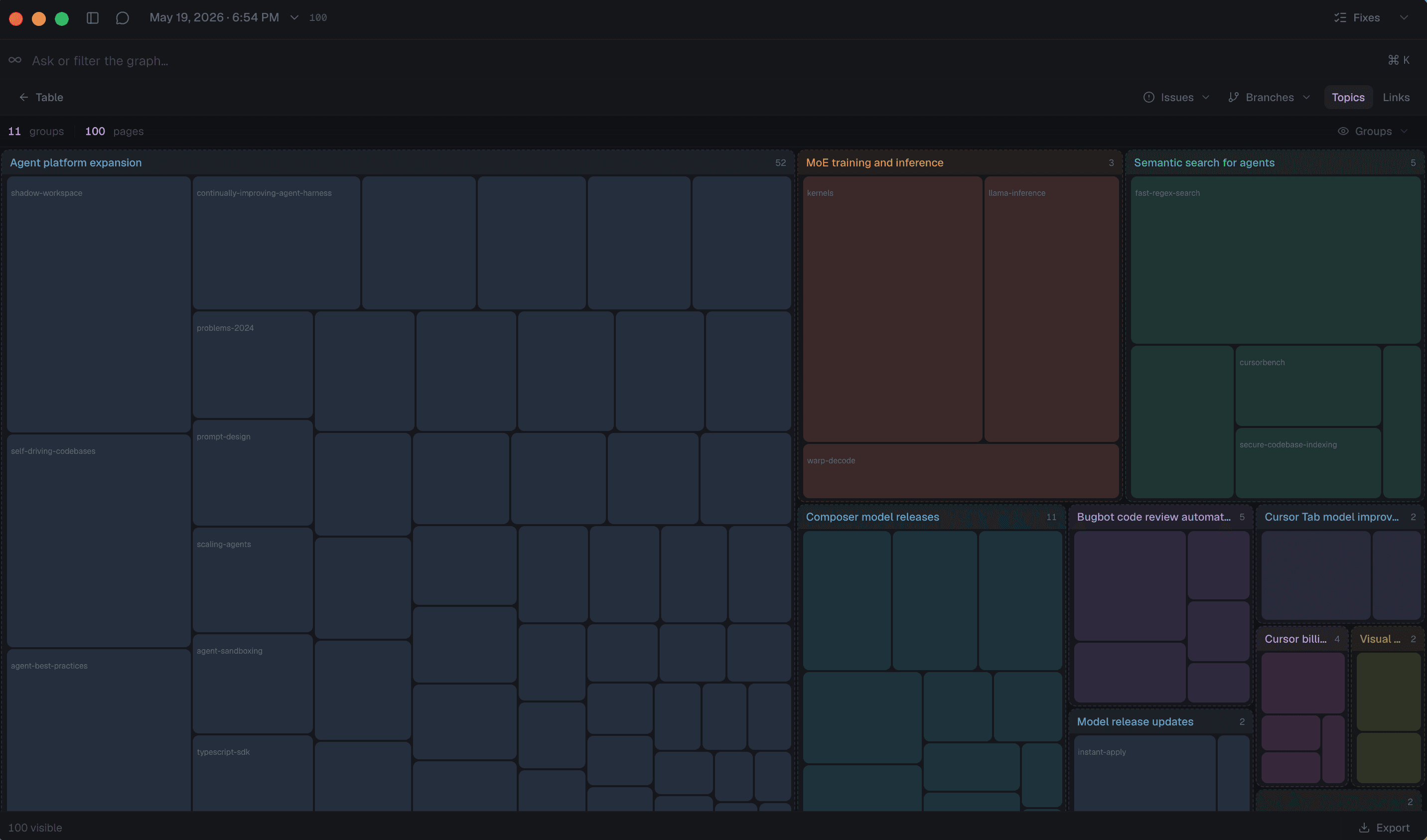Click the Export download icon

click(1364, 828)
